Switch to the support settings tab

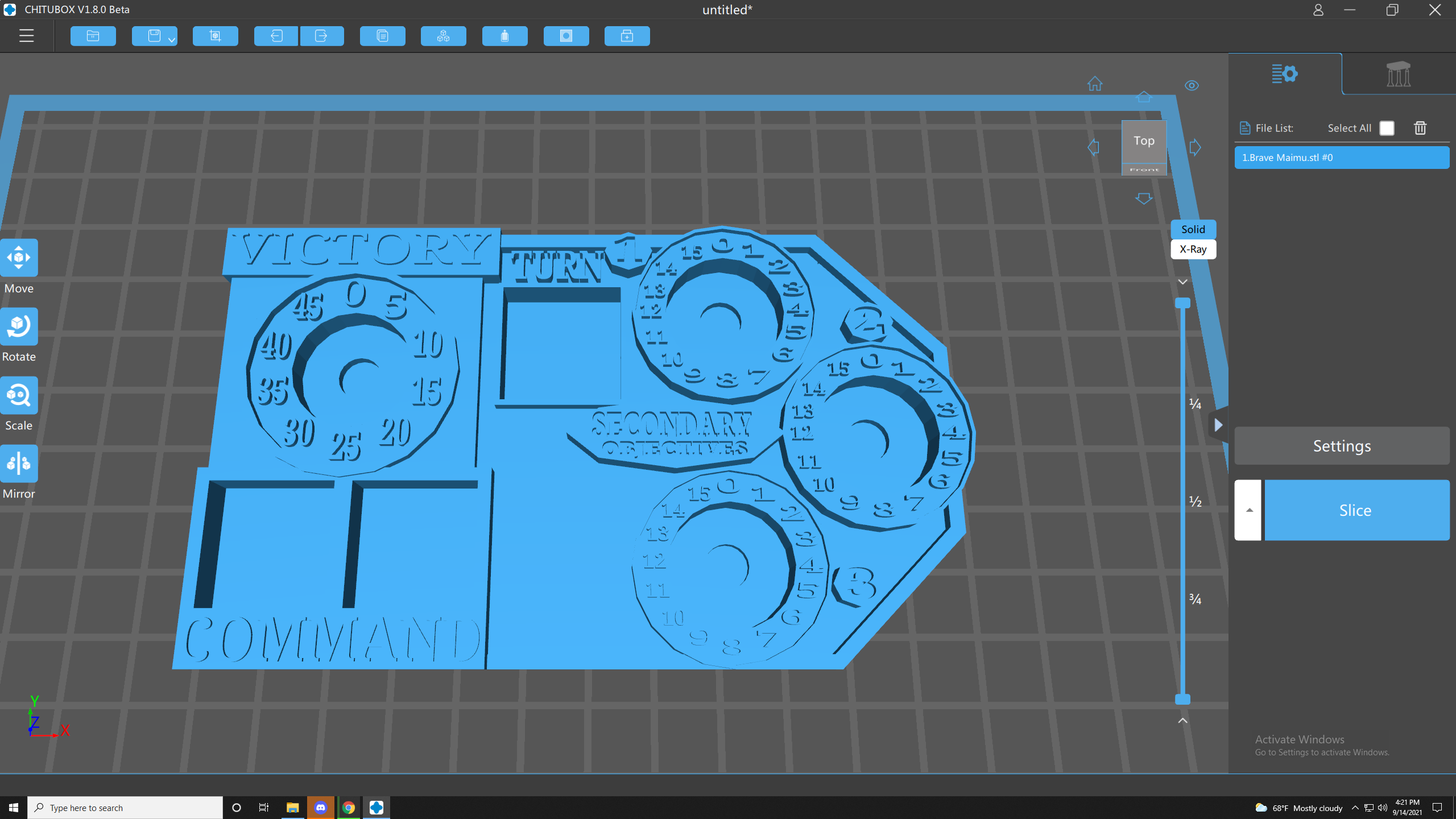click(x=1397, y=74)
